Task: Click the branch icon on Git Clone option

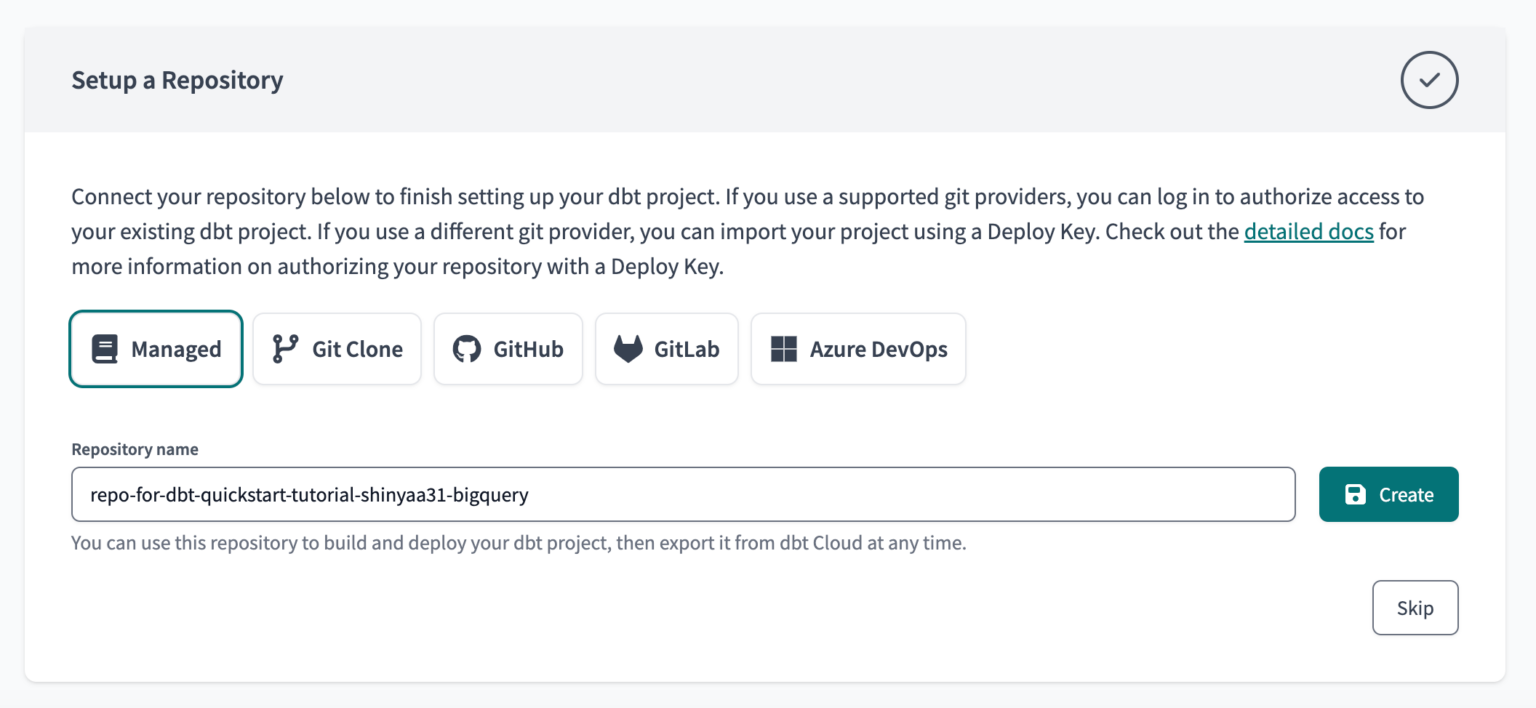Action: click(x=284, y=348)
